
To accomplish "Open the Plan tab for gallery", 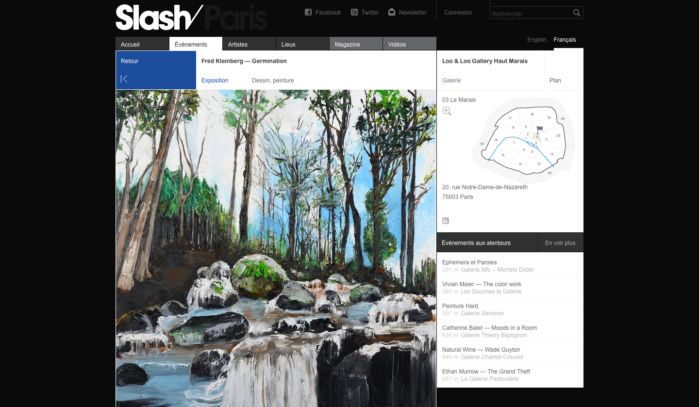I will (x=555, y=80).
